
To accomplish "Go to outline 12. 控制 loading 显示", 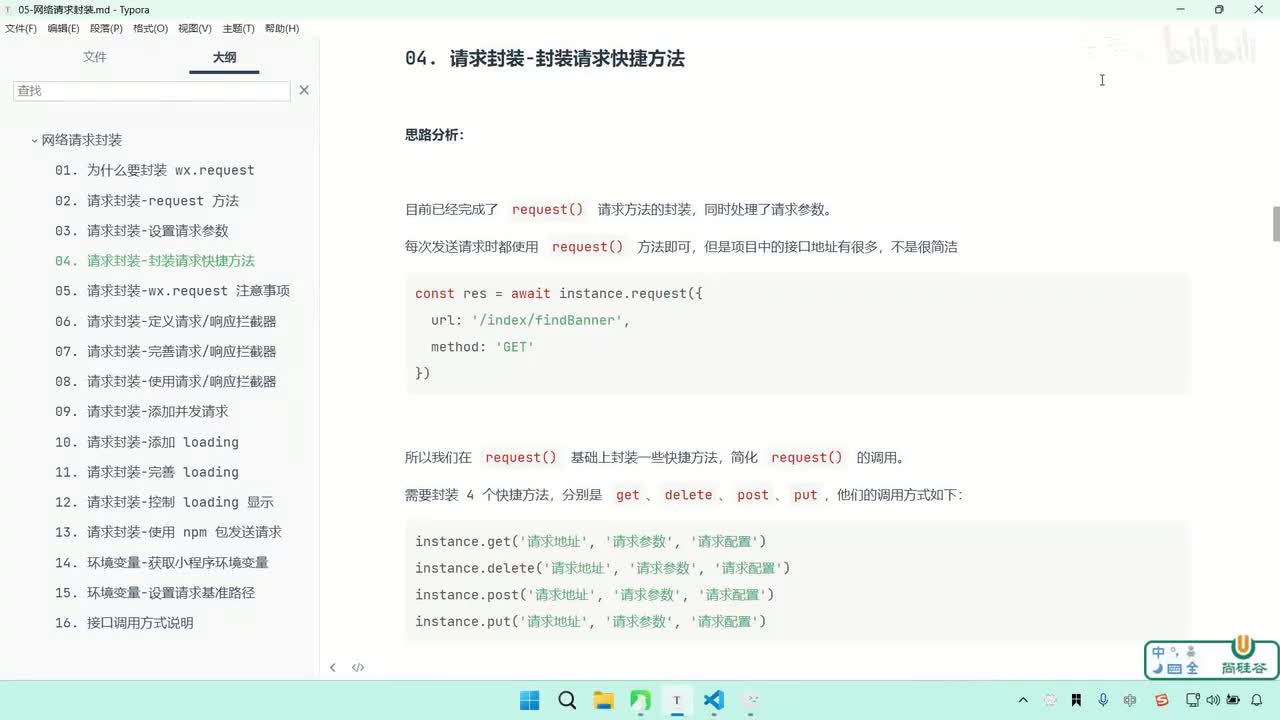I will click(x=164, y=502).
